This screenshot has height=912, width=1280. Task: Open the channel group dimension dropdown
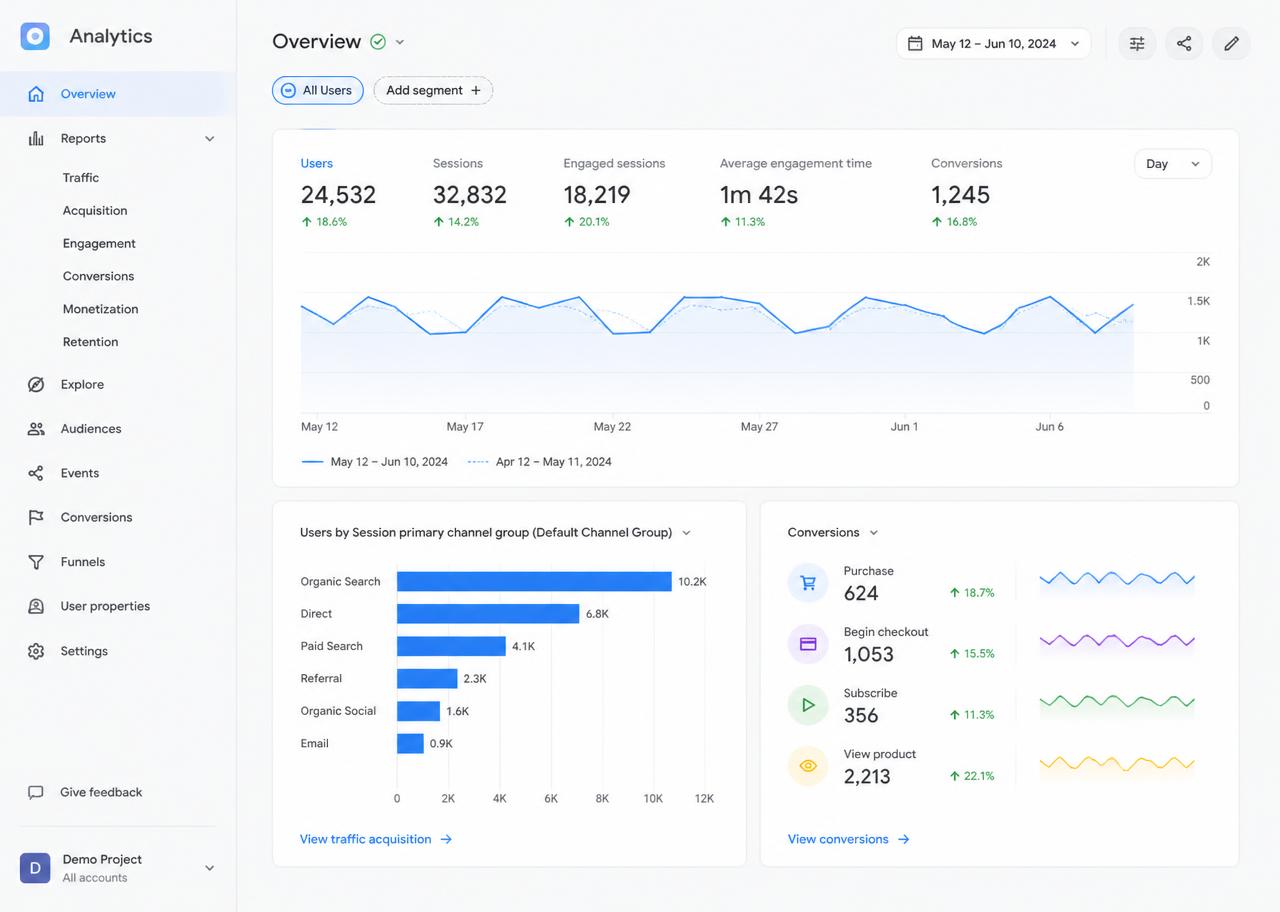[686, 533]
